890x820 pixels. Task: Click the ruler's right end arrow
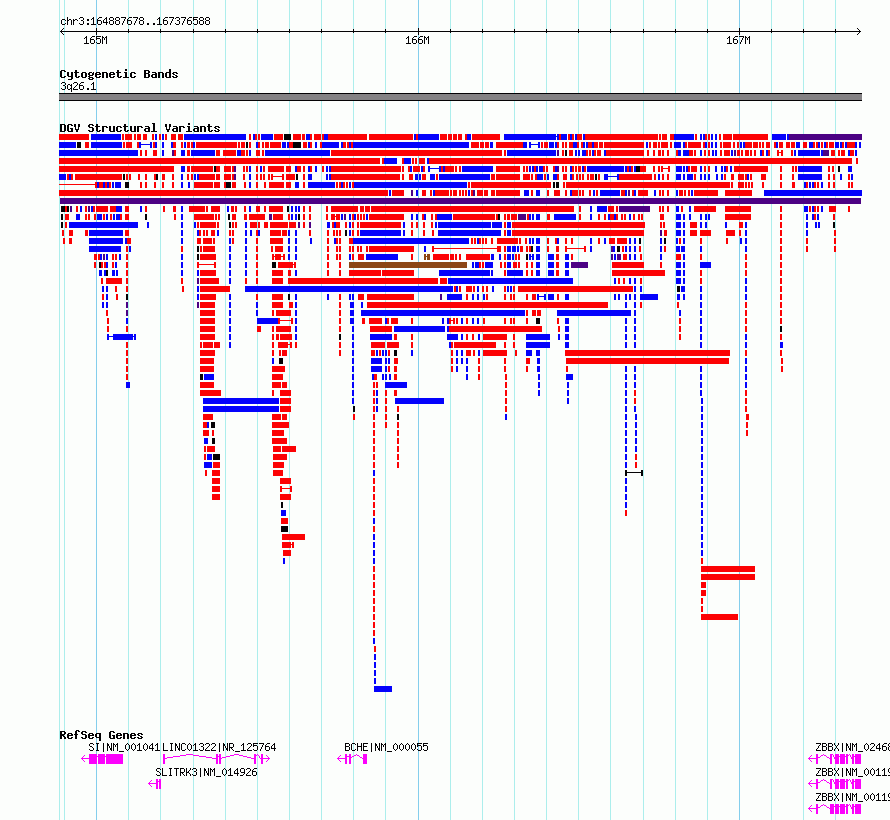point(859,31)
